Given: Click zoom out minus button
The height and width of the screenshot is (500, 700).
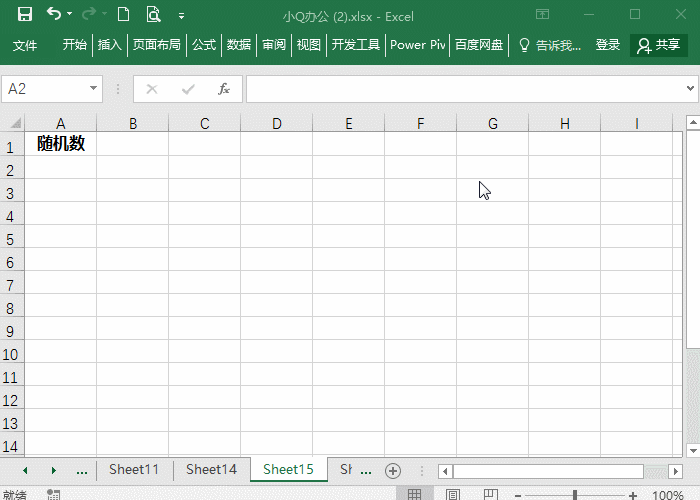Looking at the screenshot, I should click(518, 495).
